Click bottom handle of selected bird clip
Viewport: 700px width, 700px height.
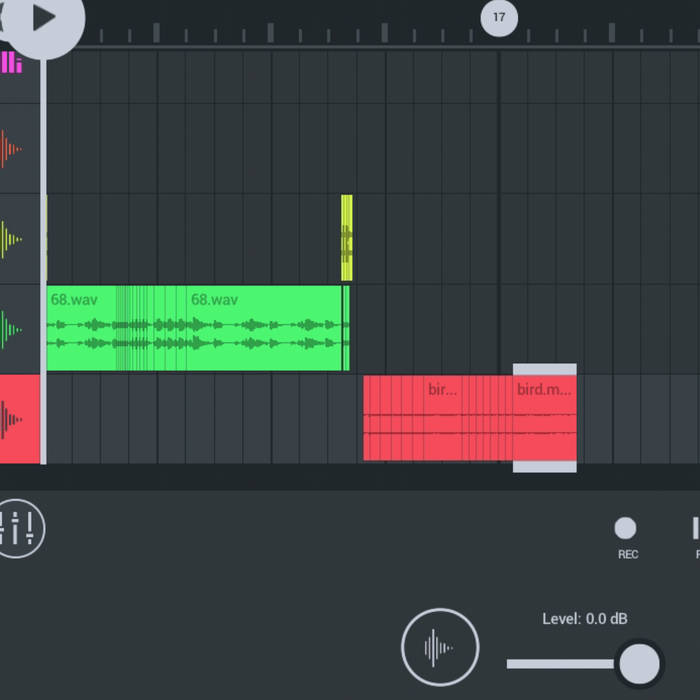[x=545, y=467]
